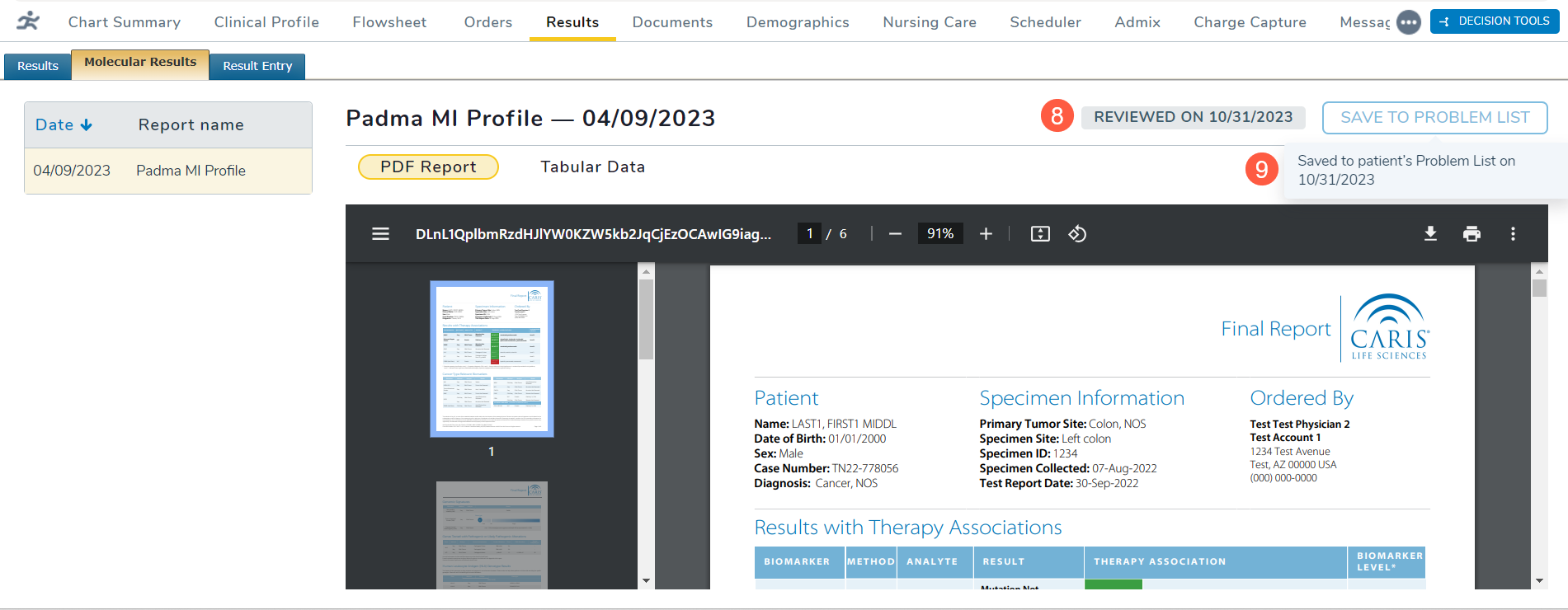The image size is (1568, 610).
Task: Click Save to Problem List button
Action: (1434, 118)
